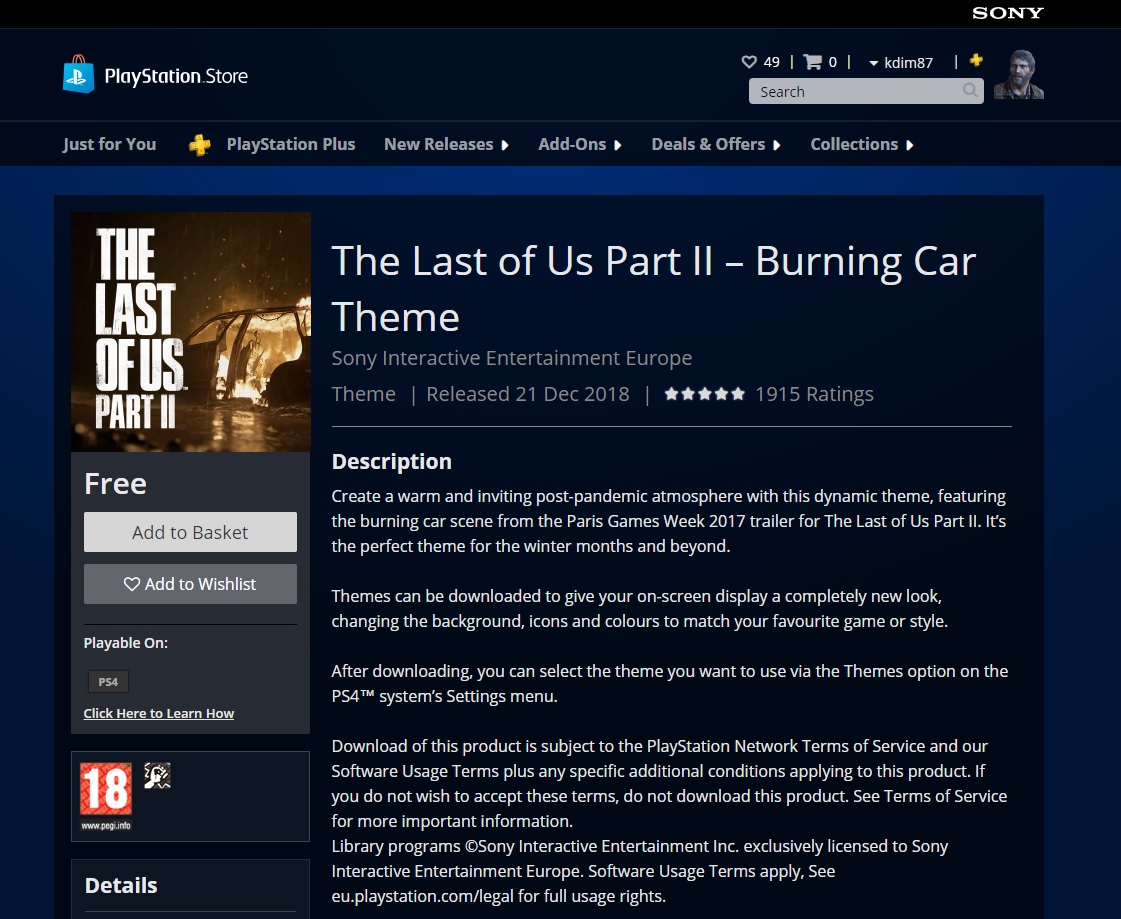Follow the Click Here to Learn How link
Viewport: 1121px width, 919px height.
coord(159,714)
